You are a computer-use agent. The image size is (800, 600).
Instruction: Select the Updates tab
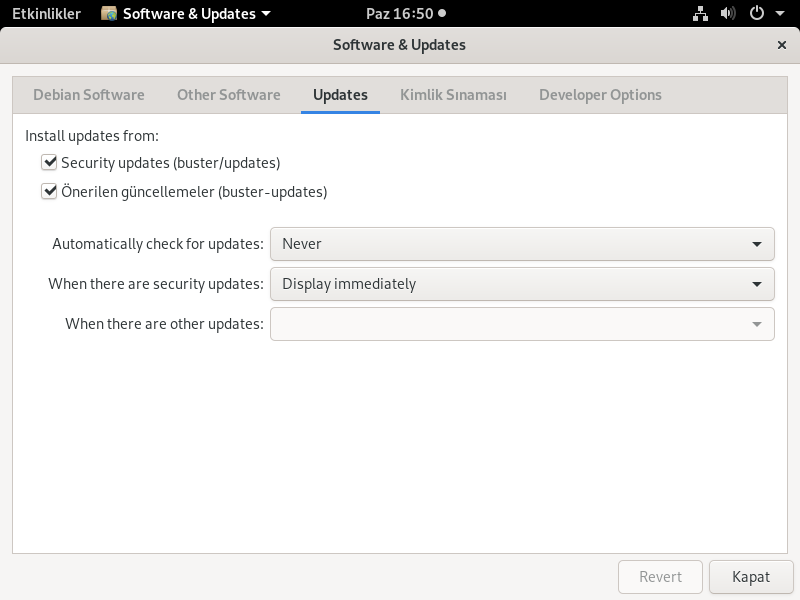340,95
